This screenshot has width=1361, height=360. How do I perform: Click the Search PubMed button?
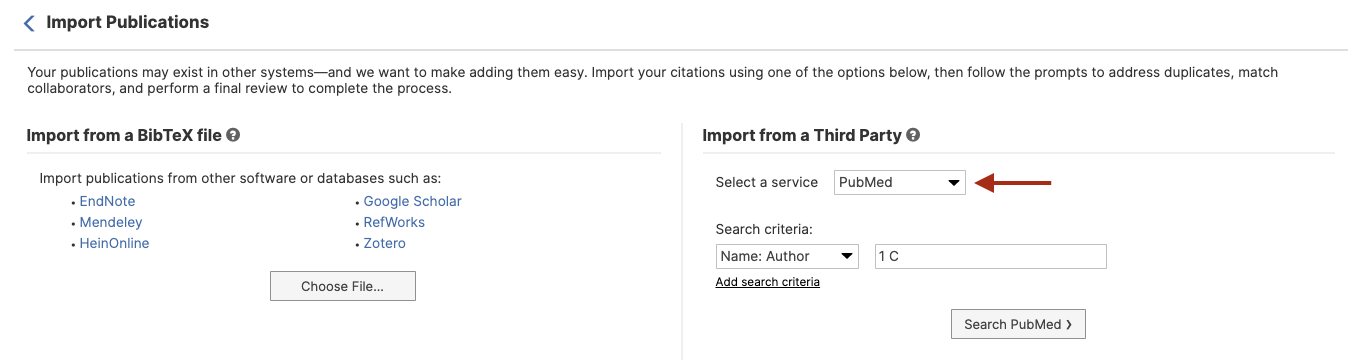(x=1018, y=324)
